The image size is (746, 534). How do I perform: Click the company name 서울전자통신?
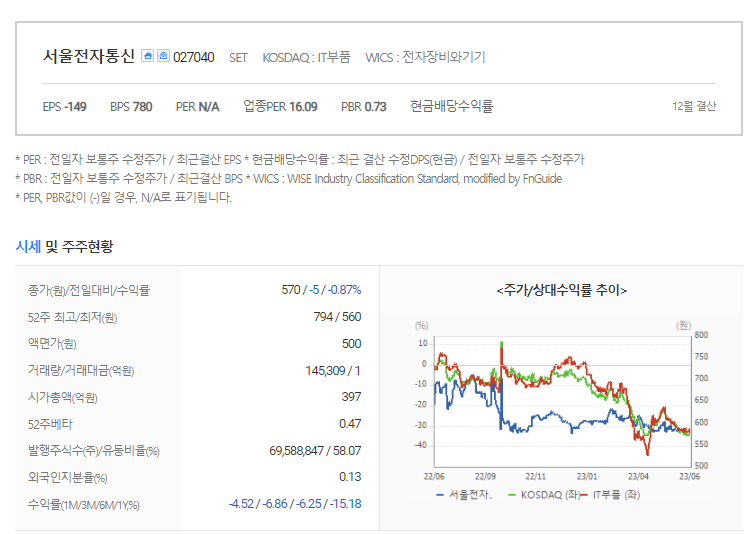coord(89,56)
